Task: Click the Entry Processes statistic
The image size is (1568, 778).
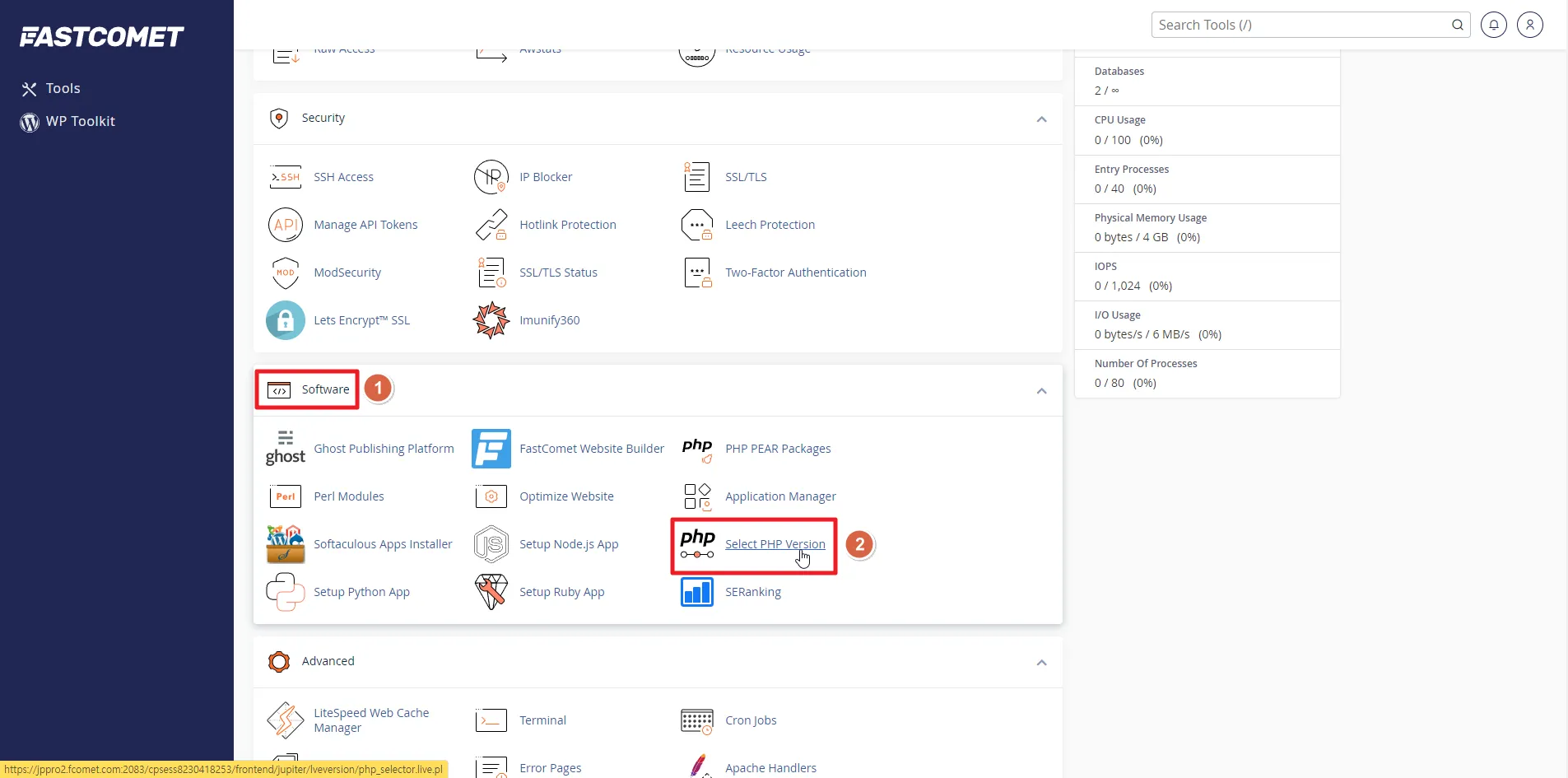Action: (x=1207, y=179)
